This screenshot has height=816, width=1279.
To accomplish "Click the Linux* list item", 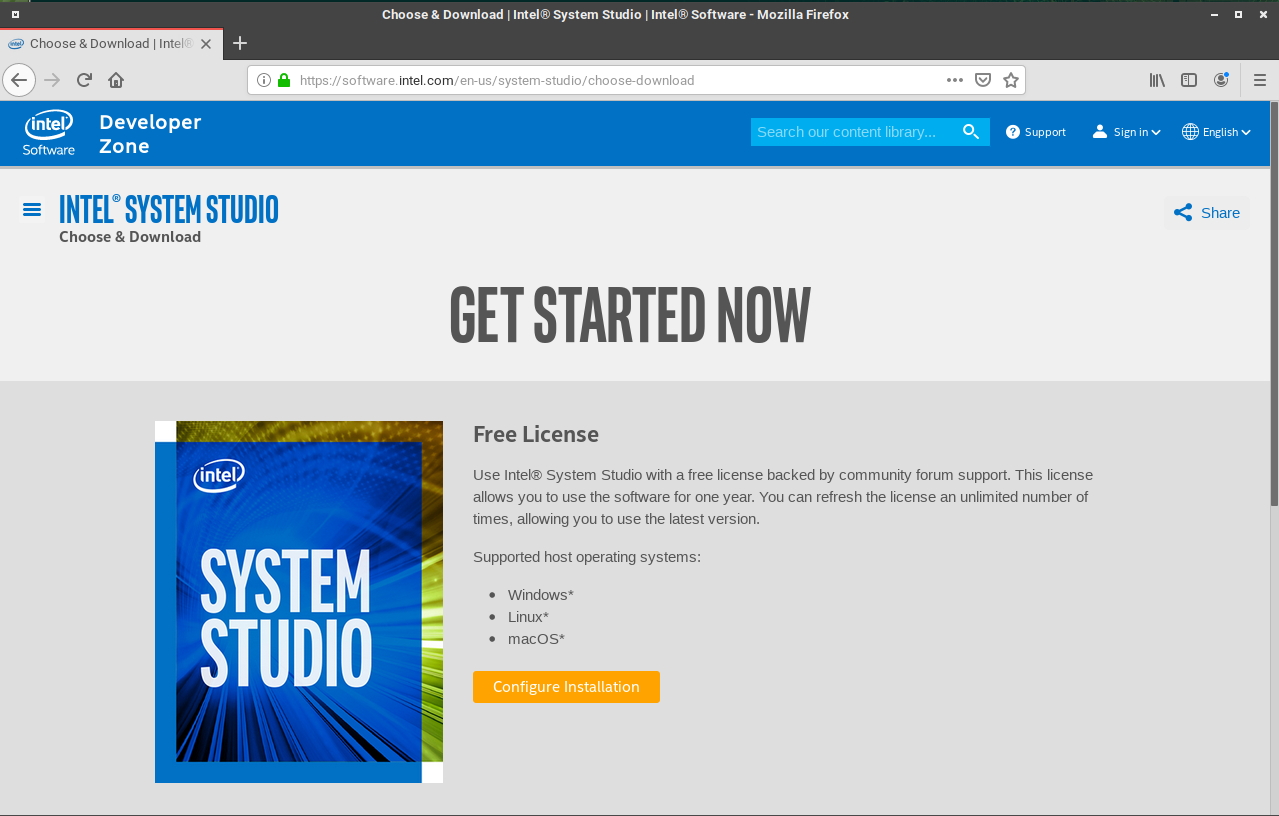I will click(528, 617).
